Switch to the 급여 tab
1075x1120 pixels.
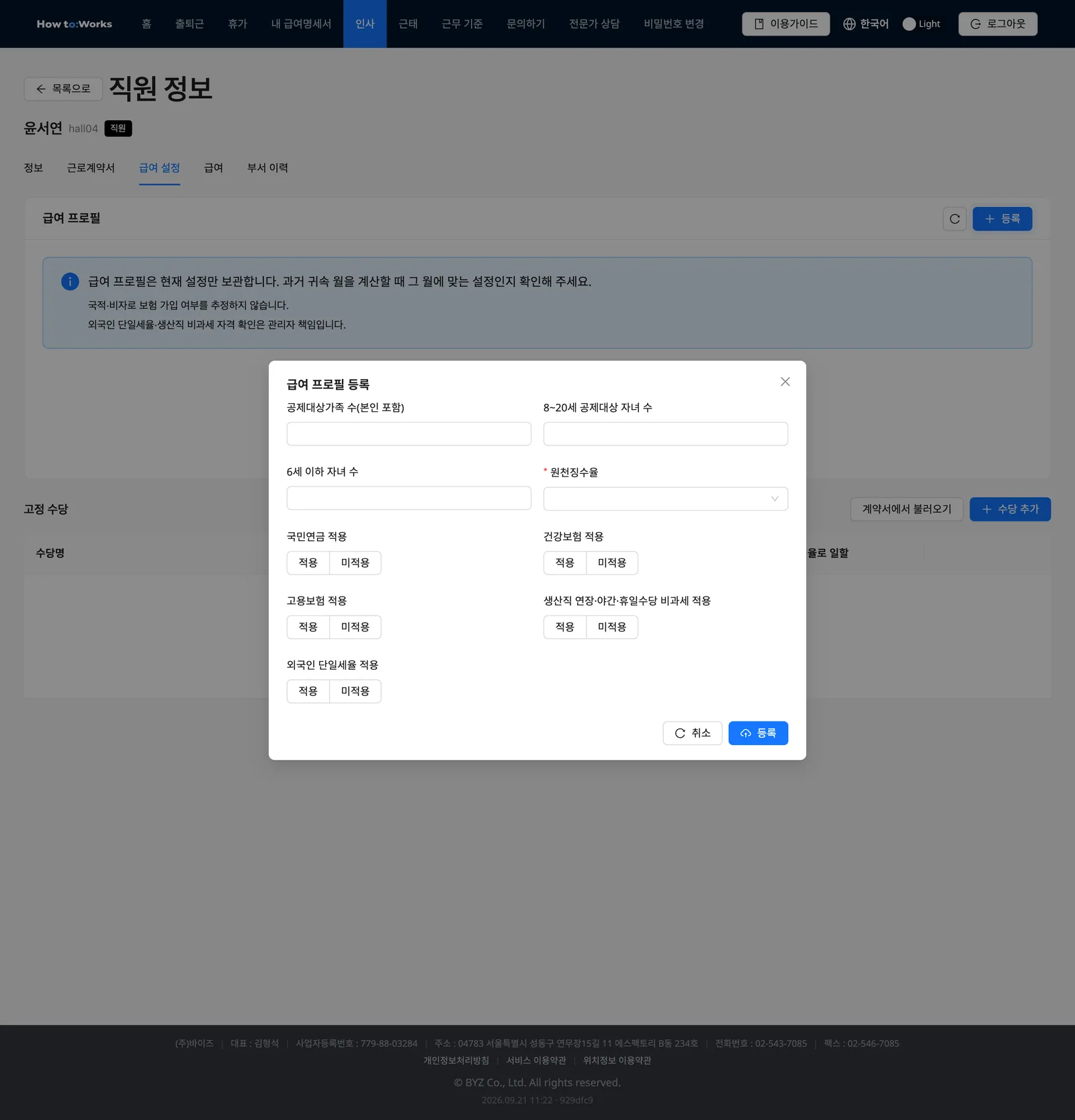click(213, 168)
